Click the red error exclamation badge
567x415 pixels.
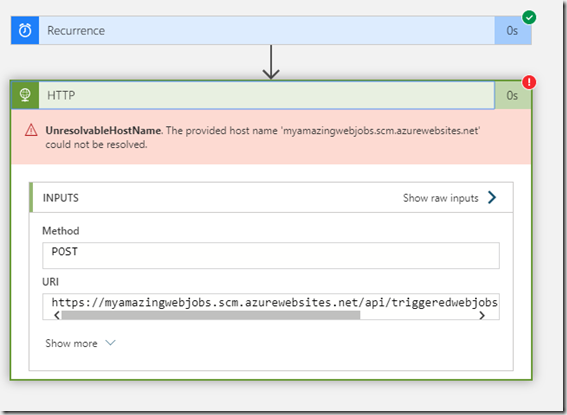pos(529,82)
